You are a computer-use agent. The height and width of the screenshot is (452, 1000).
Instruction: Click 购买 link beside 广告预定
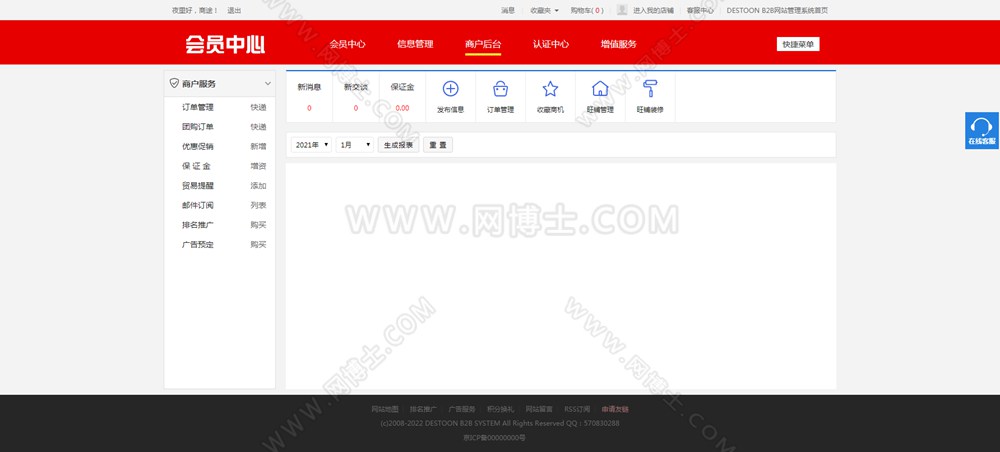point(258,244)
